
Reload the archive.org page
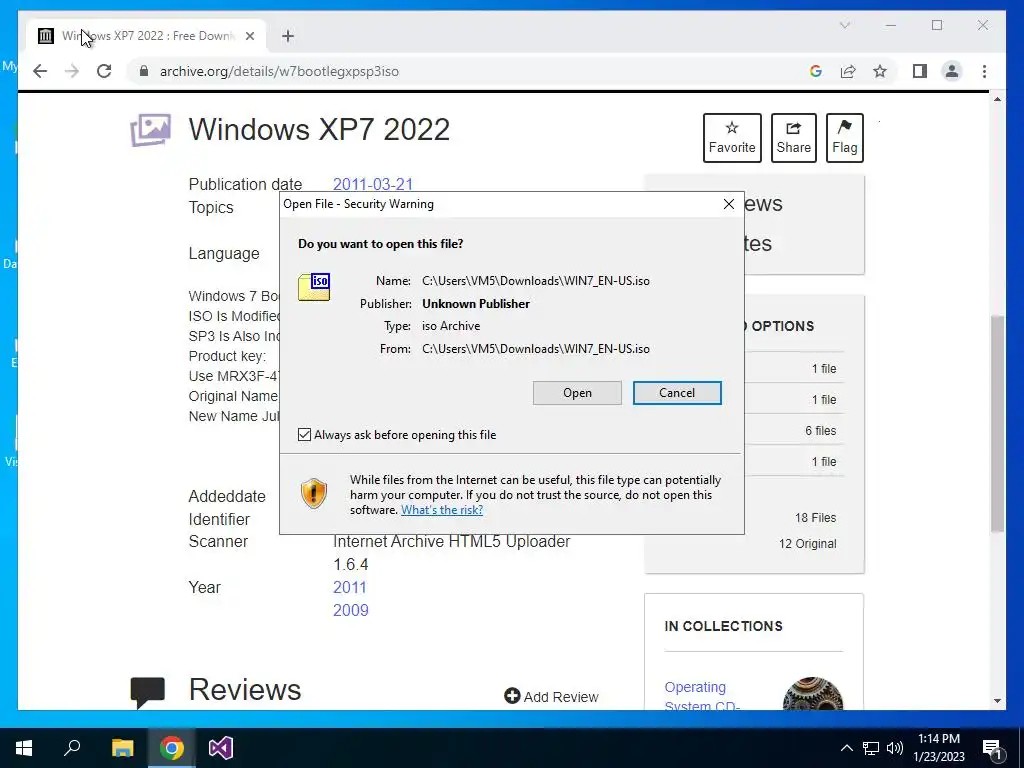[x=104, y=71]
